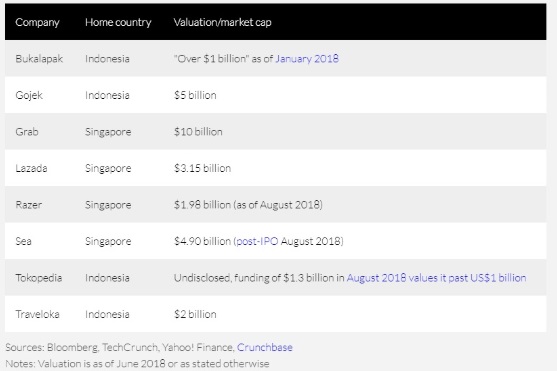
Task: Click the Sea company name
Action: click(x=23, y=241)
